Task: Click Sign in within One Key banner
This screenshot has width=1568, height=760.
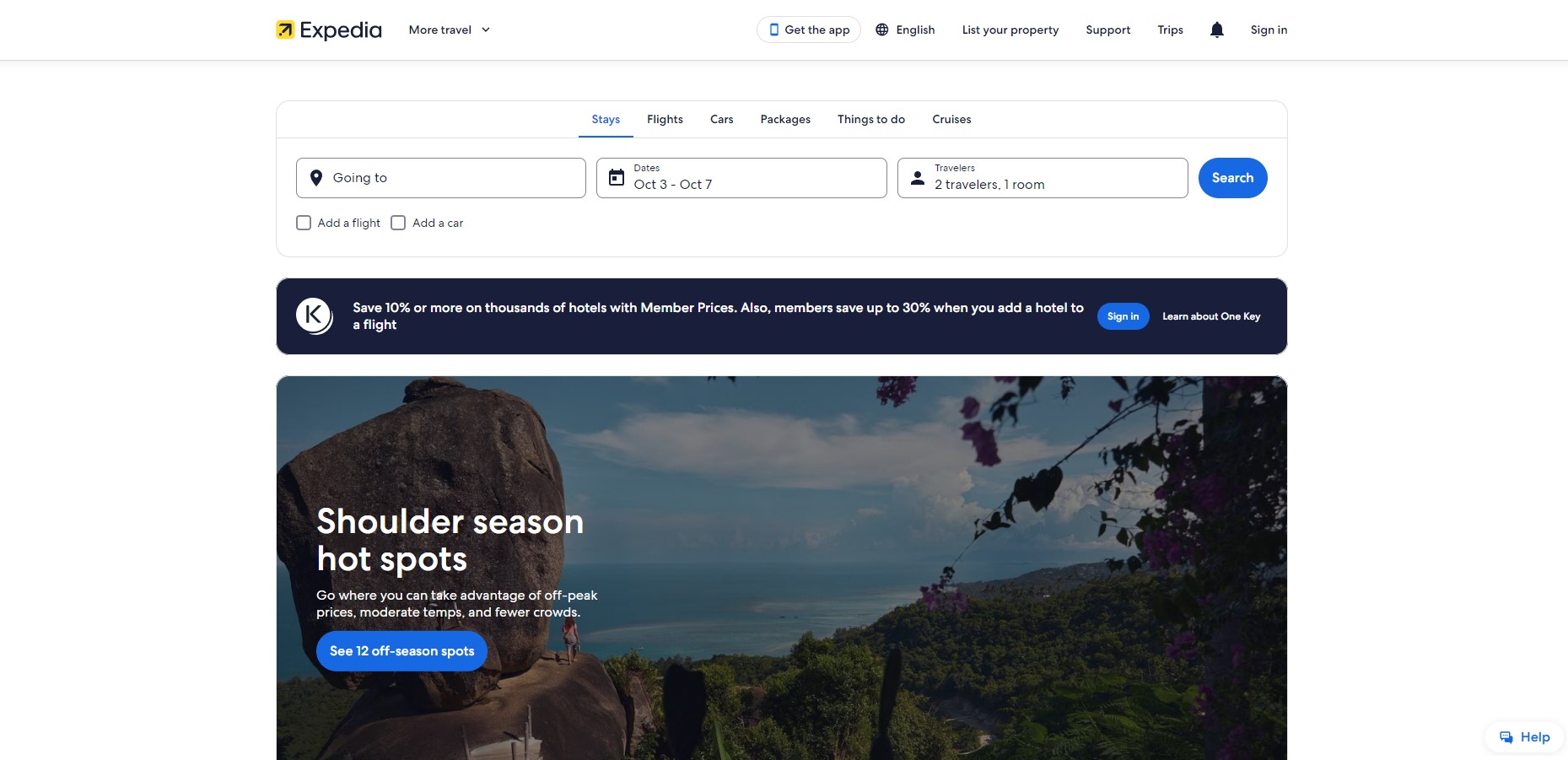Action: click(x=1123, y=316)
